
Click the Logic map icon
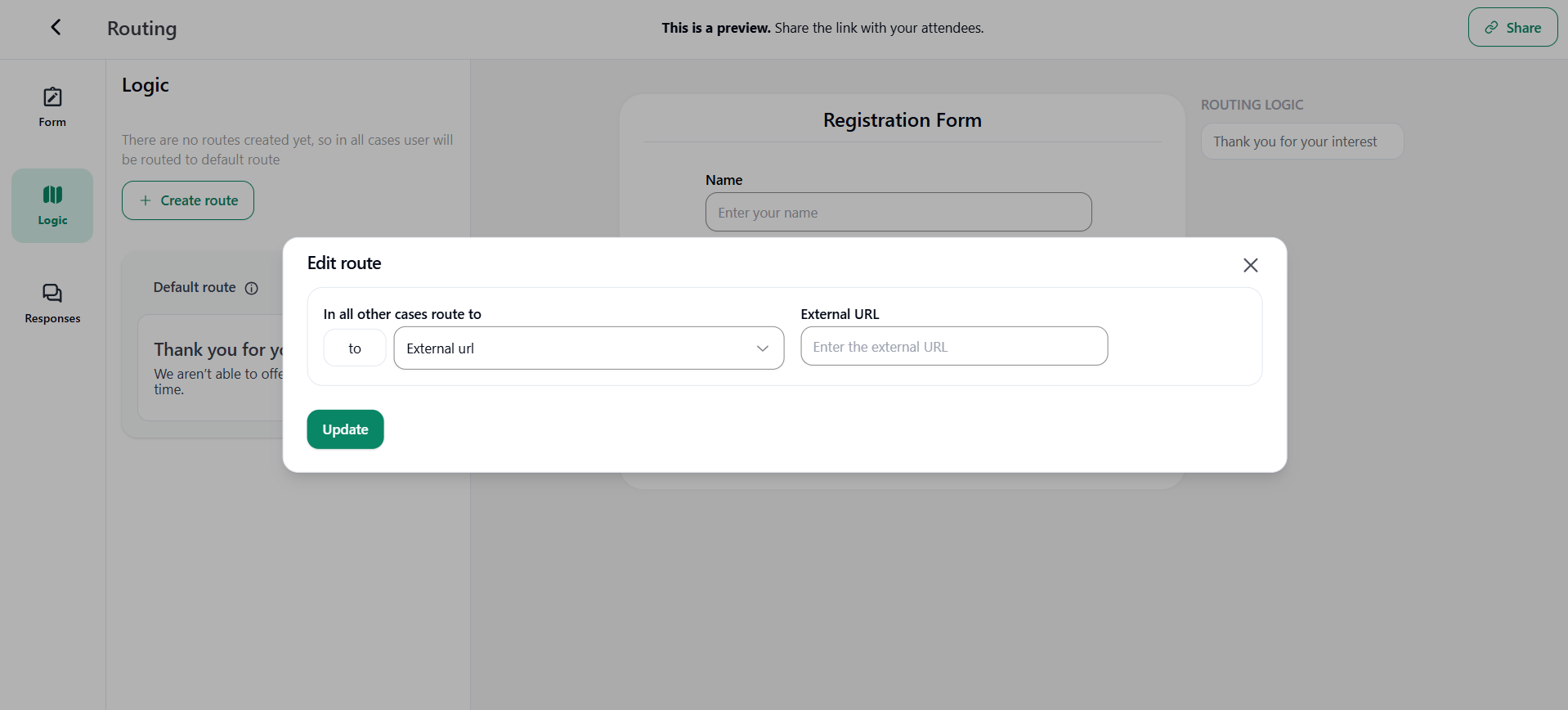pyautogui.click(x=52, y=195)
